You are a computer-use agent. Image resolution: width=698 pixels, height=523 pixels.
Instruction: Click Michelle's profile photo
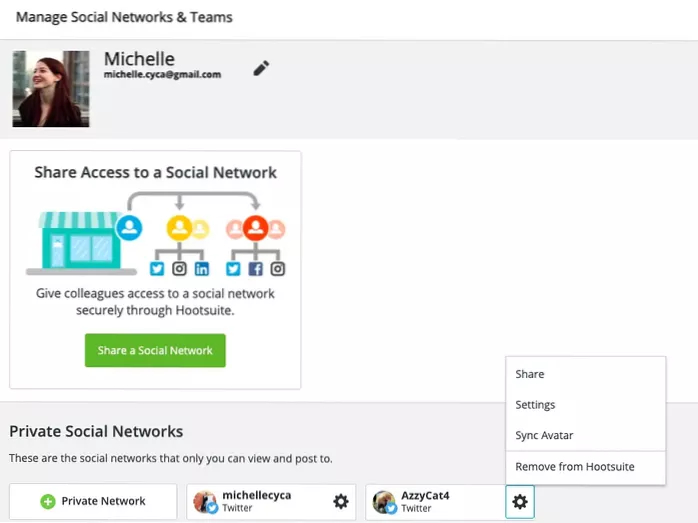click(50, 89)
